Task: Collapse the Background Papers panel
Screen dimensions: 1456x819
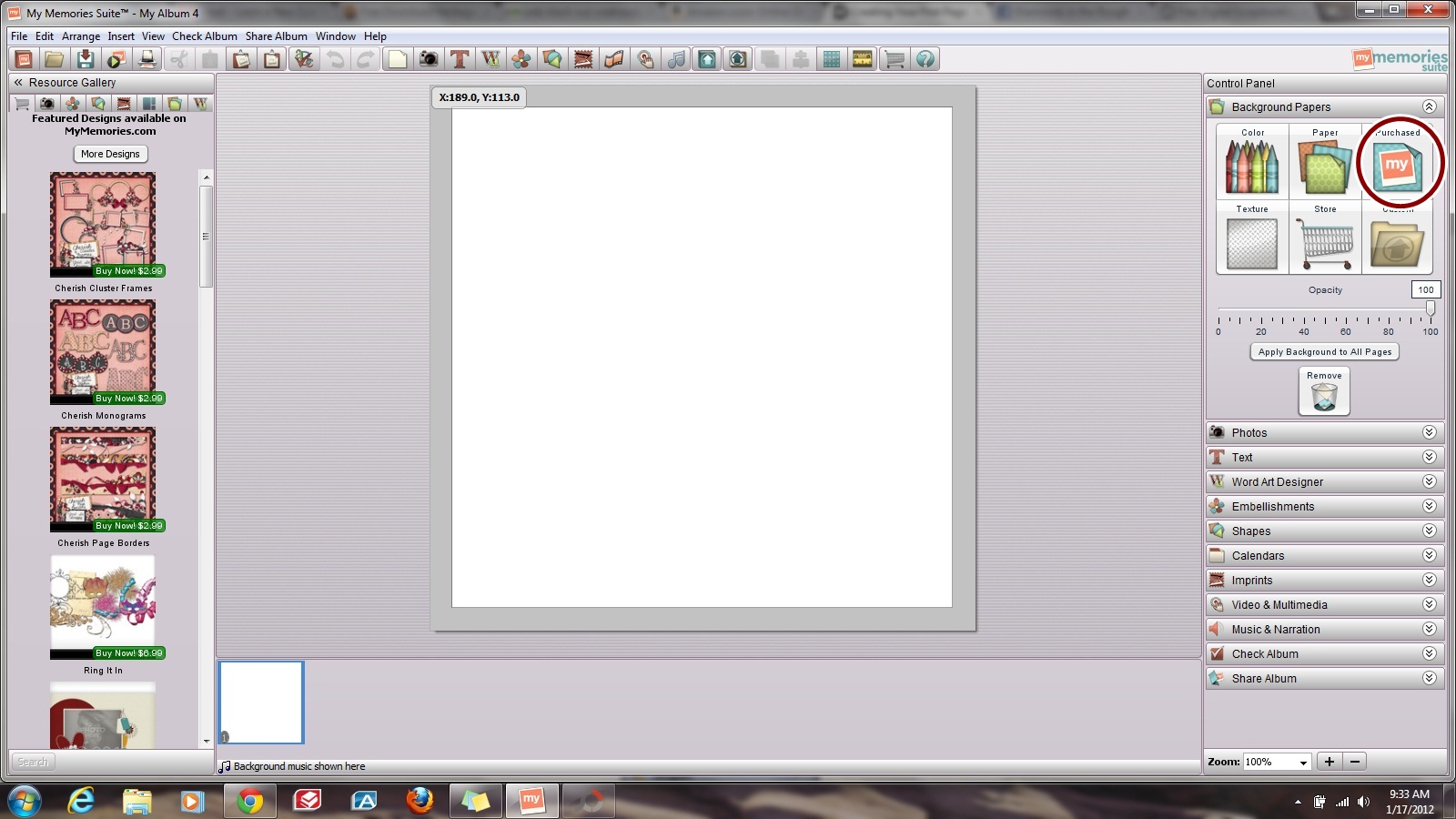Action: (x=1429, y=106)
